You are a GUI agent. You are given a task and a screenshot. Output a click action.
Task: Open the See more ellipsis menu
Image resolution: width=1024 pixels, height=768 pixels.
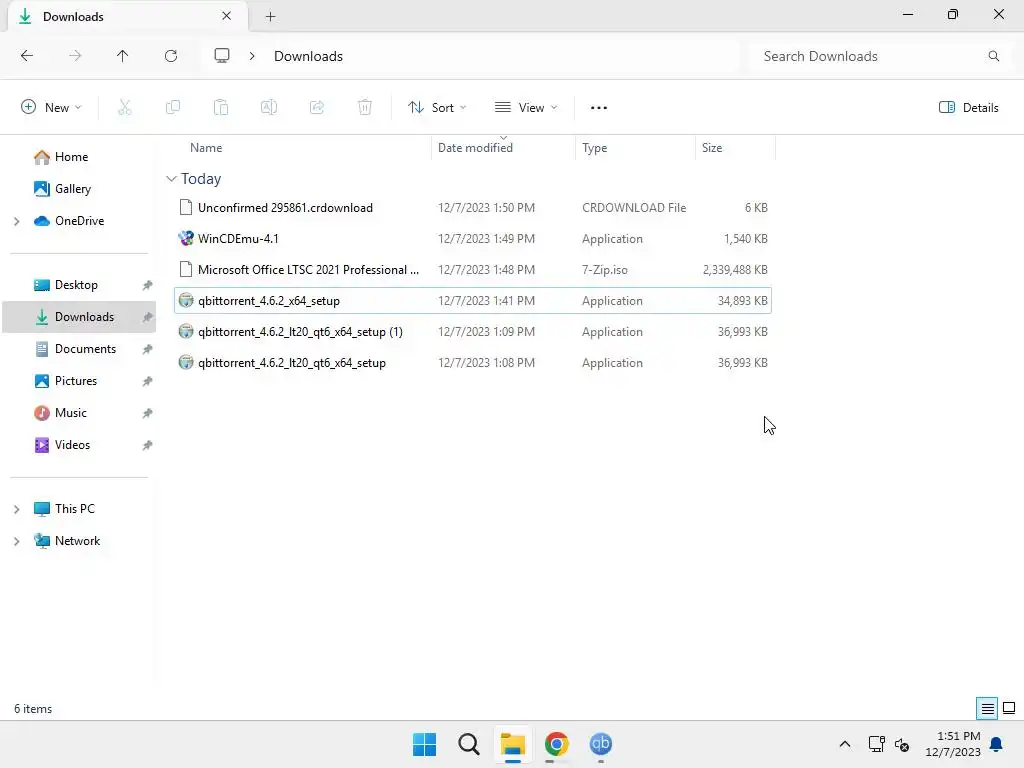(x=599, y=108)
